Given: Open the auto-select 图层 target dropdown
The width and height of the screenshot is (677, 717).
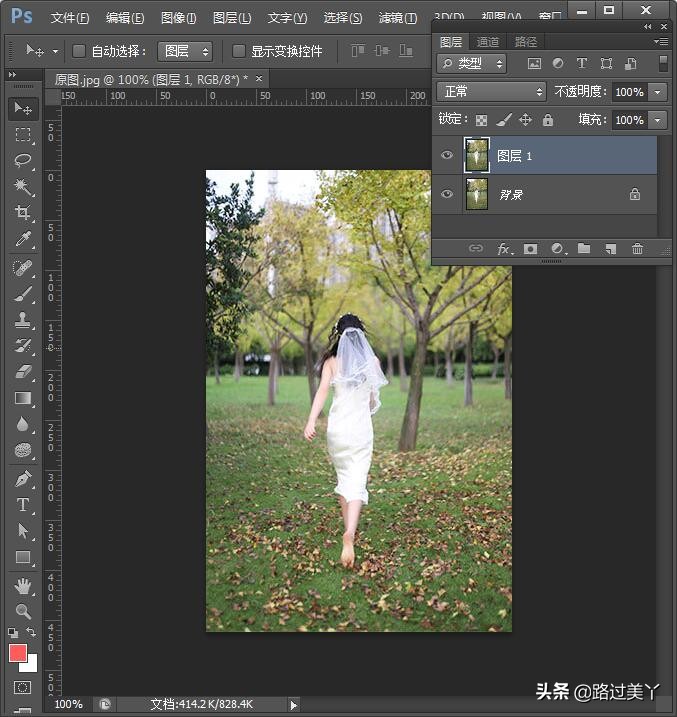Looking at the screenshot, I should [x=185, y=51].
